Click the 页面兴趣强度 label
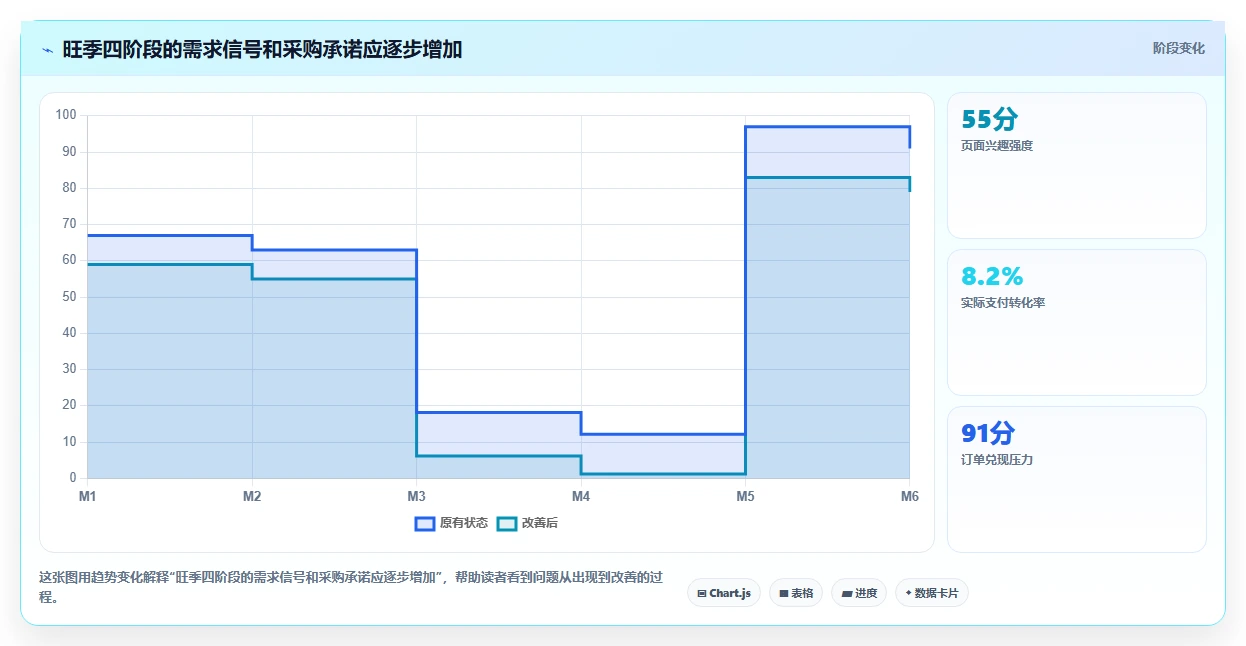This screenshot has height=646, width=1246. click(x=997, y=146)
